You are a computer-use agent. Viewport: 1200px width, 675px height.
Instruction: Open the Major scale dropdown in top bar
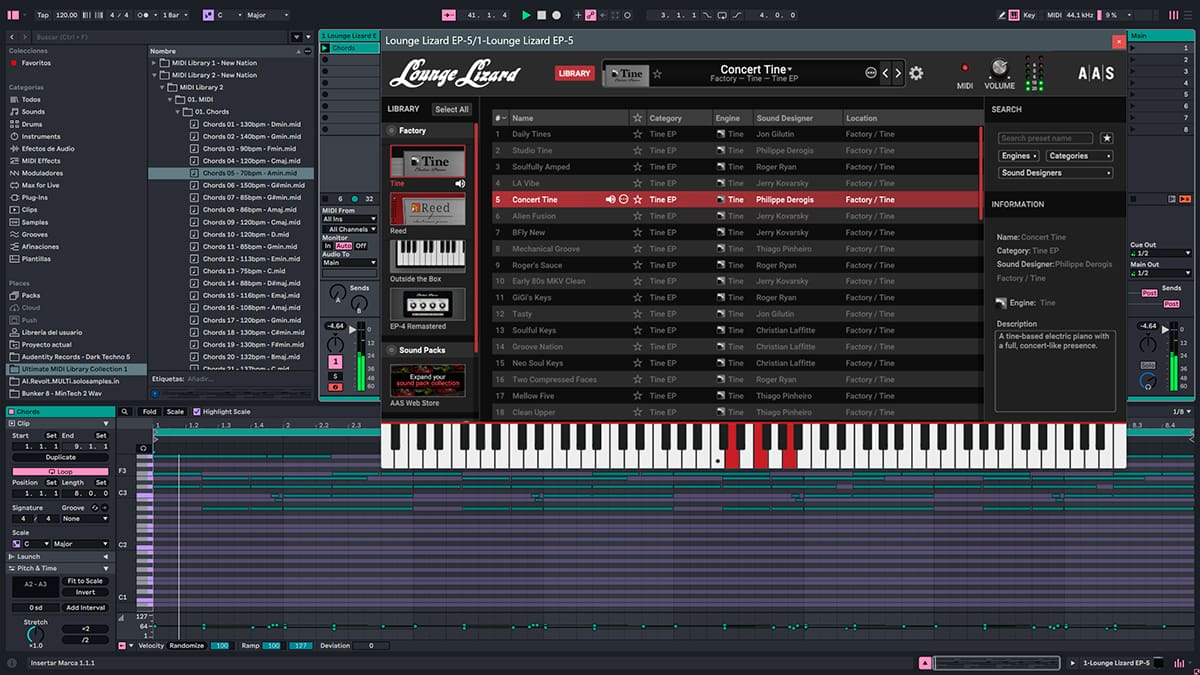[266, 15]
